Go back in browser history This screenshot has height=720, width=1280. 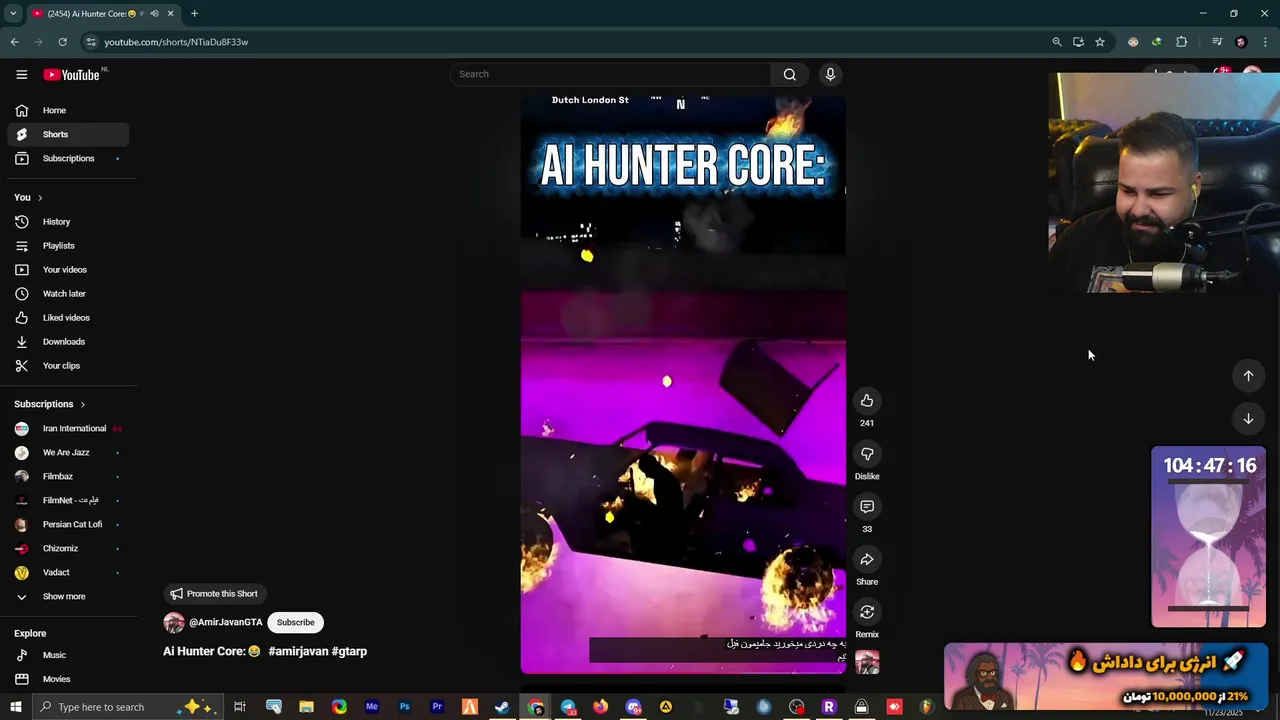[14, 42]
